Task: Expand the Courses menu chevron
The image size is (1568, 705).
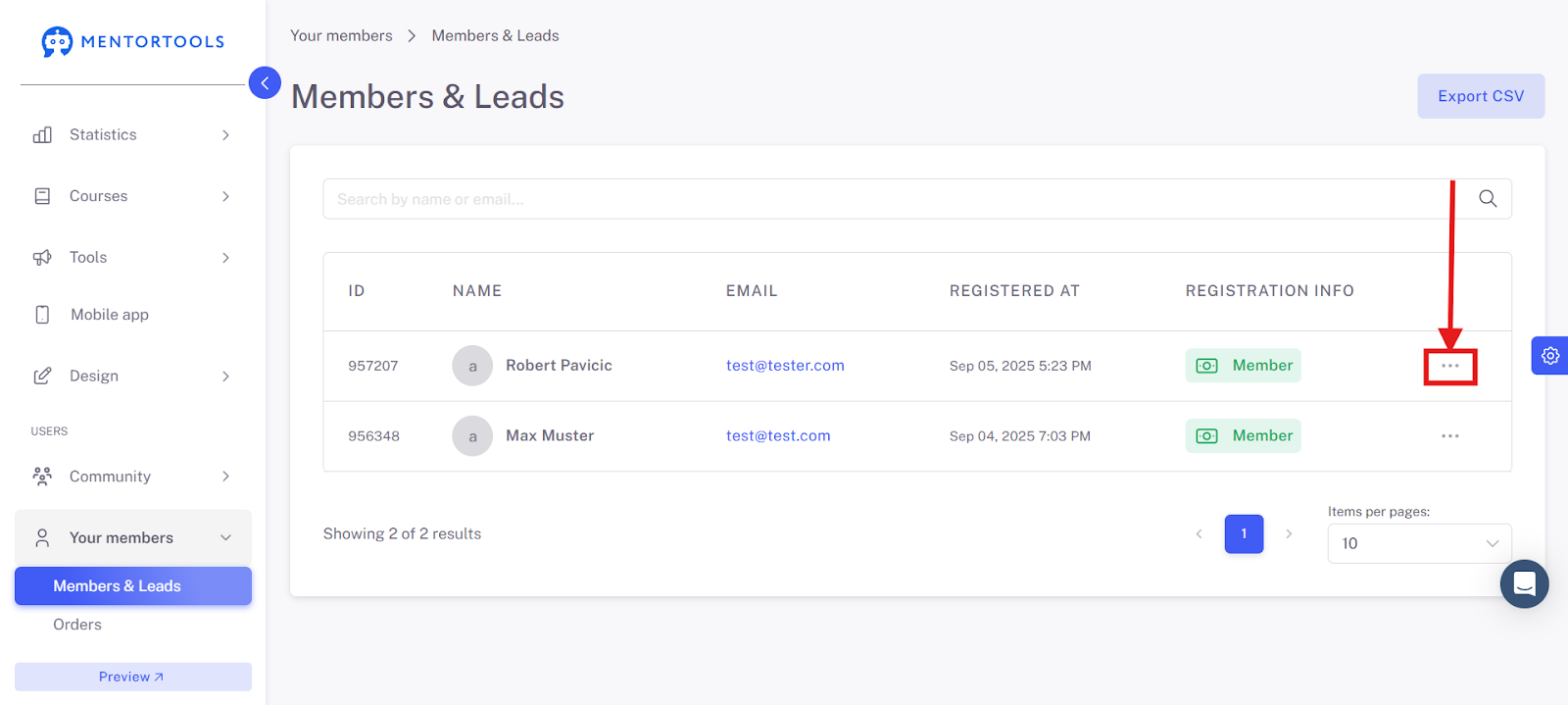Action: 225,196
